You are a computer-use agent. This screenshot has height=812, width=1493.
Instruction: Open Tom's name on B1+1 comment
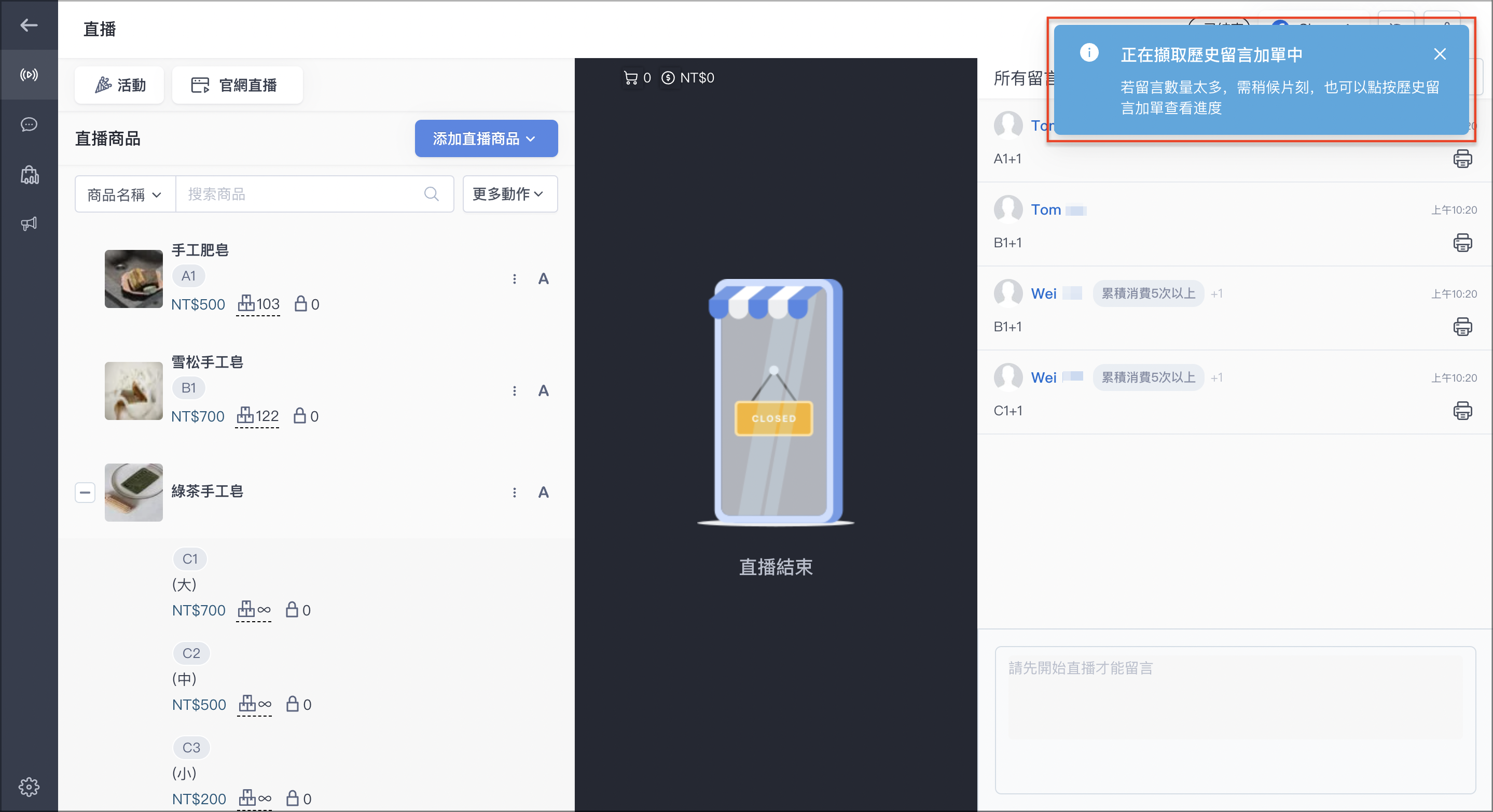1045,209
